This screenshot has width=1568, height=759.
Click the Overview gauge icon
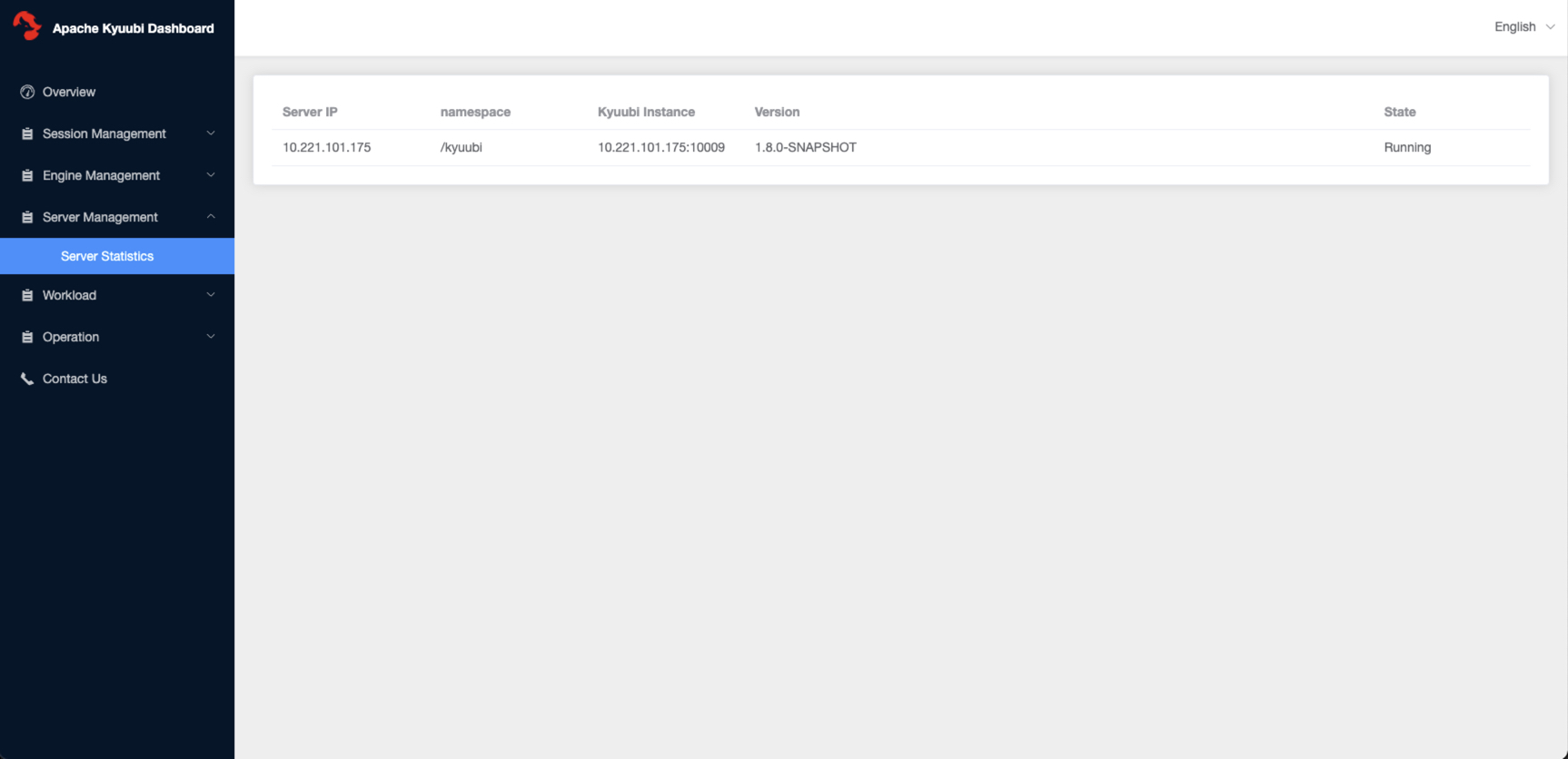(27, 92)
